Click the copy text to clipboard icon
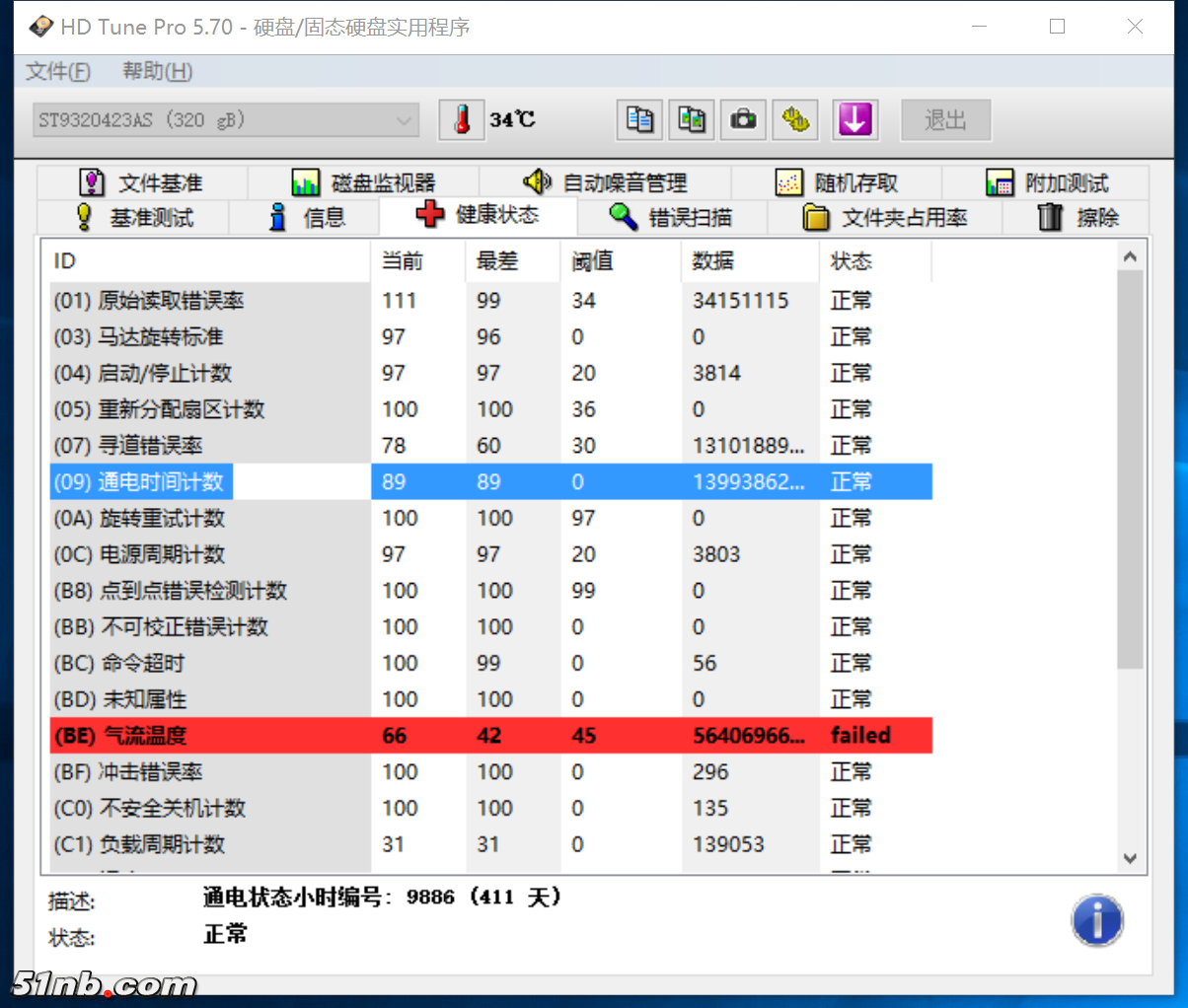1188x1008 pixels. [639, 119]
